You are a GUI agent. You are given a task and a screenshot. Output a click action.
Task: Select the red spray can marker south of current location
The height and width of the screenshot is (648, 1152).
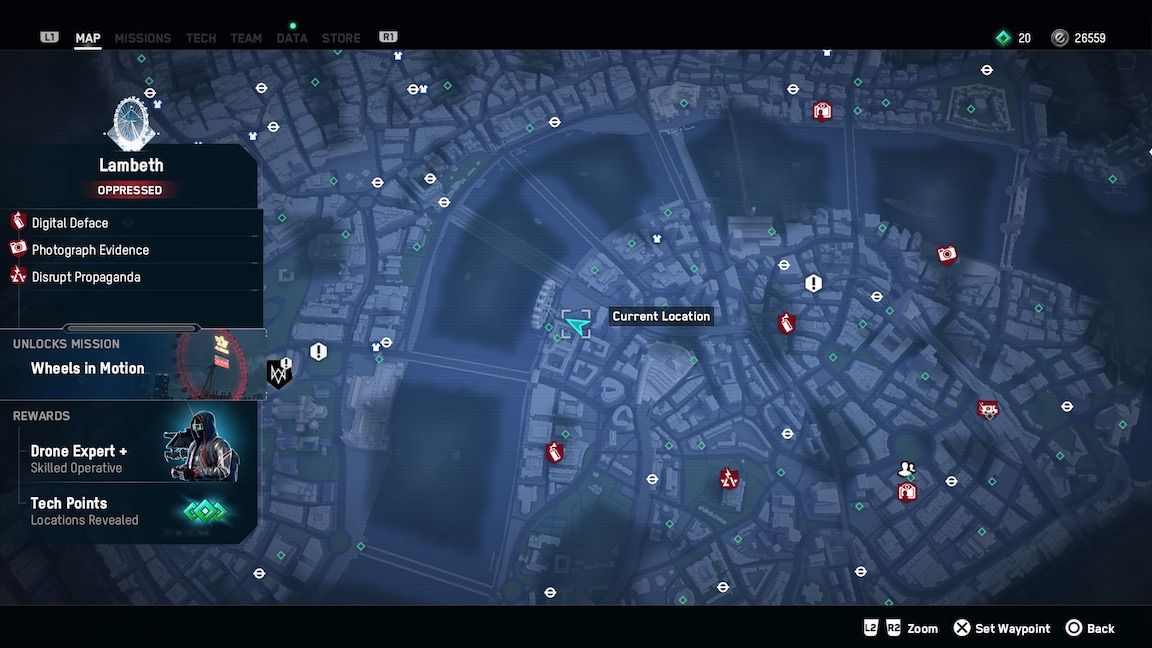click(555, 453)
